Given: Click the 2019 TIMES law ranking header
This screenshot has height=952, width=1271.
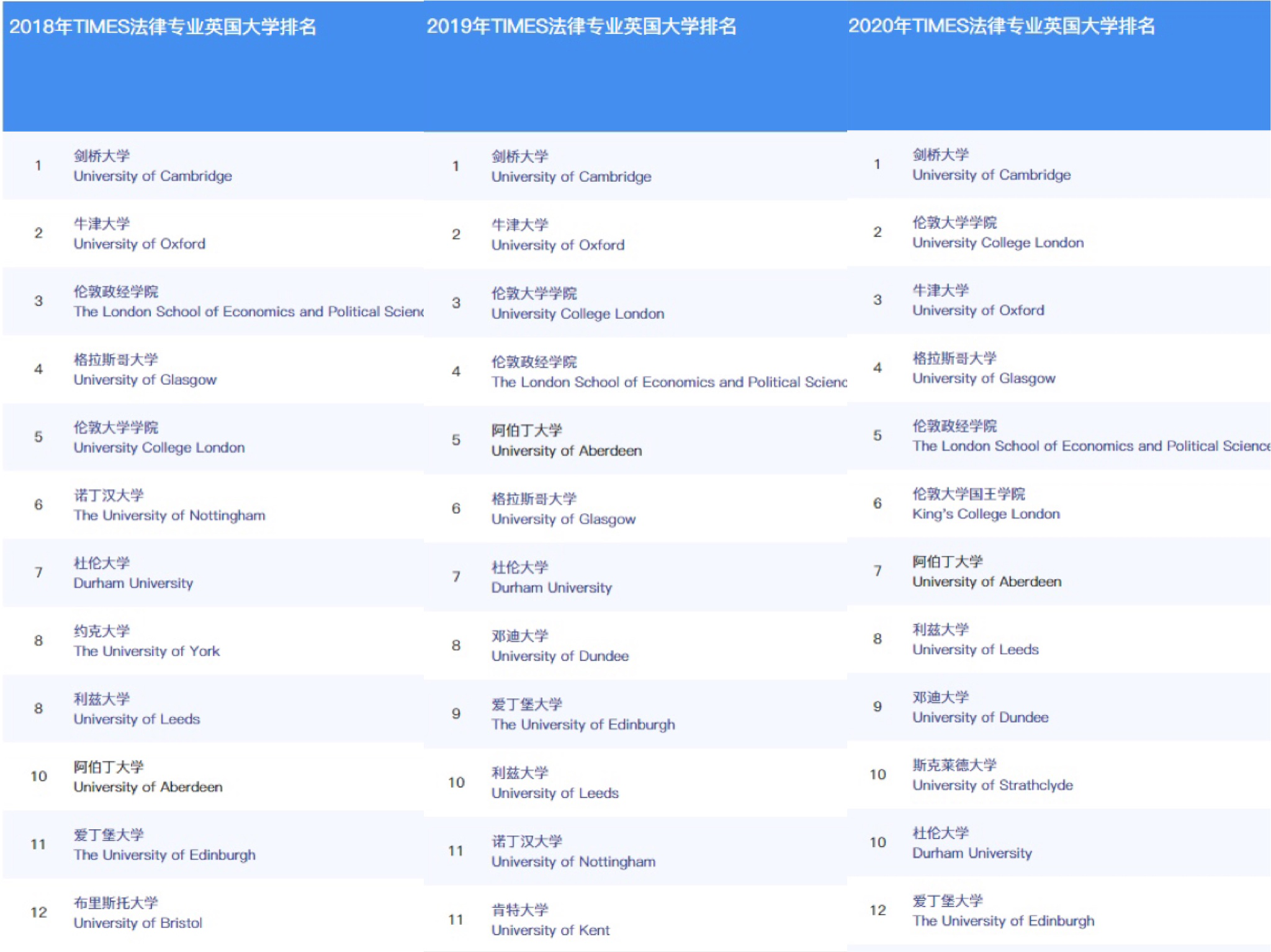Looking at the screenshot, I should tap(581, 27).
